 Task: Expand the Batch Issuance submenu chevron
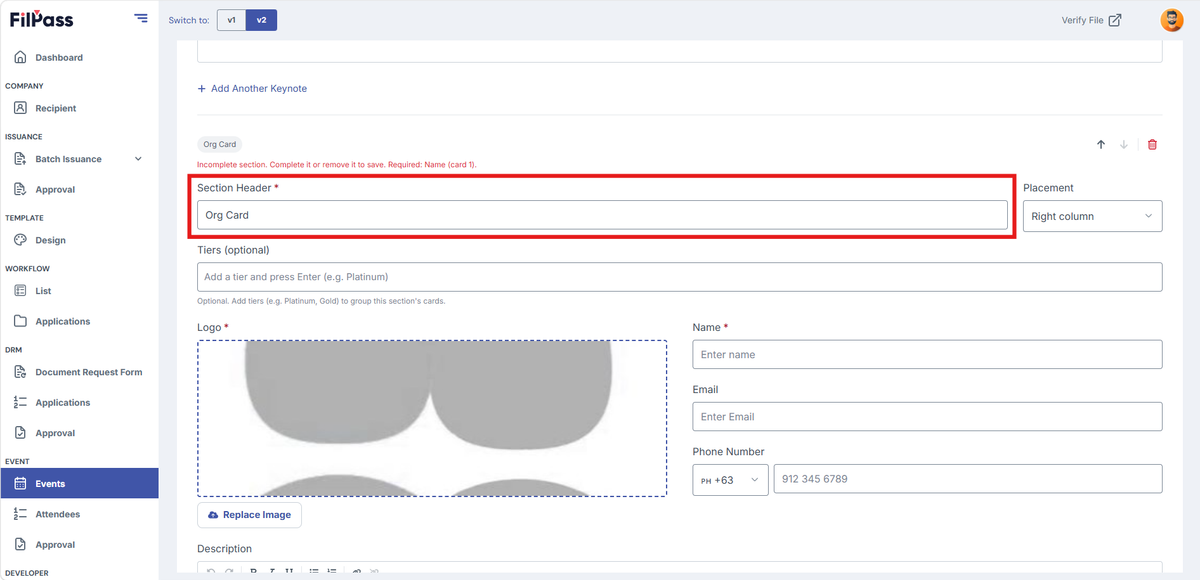coord(138,159)
